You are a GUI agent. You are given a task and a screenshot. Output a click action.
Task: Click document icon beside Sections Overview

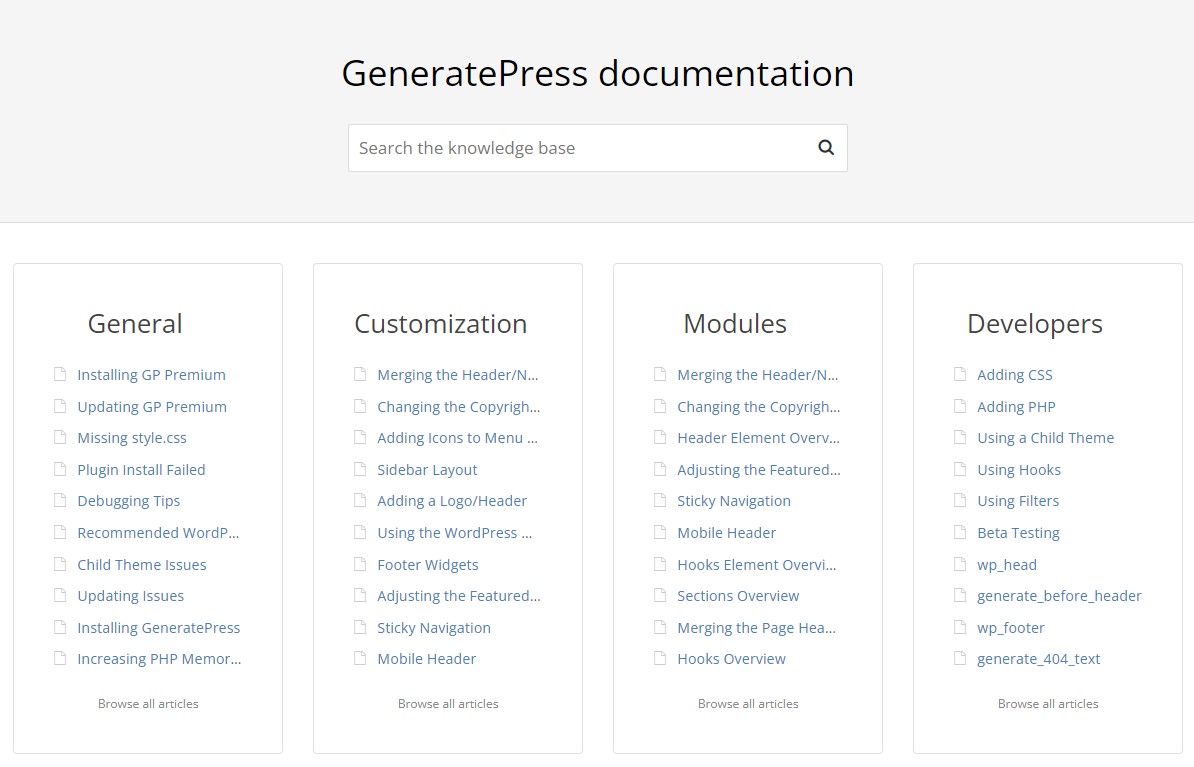[x=659, y=596]
